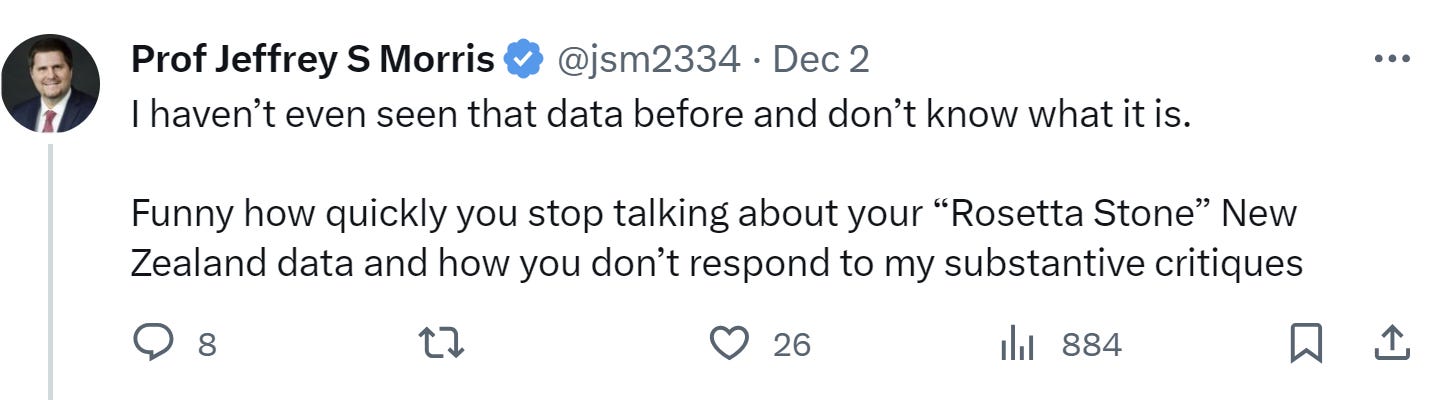Image resolution: width=1432 pixels, height=400 pixels.
Task: Open the reply speech bubble icon
Action: [x=153, y=345]
